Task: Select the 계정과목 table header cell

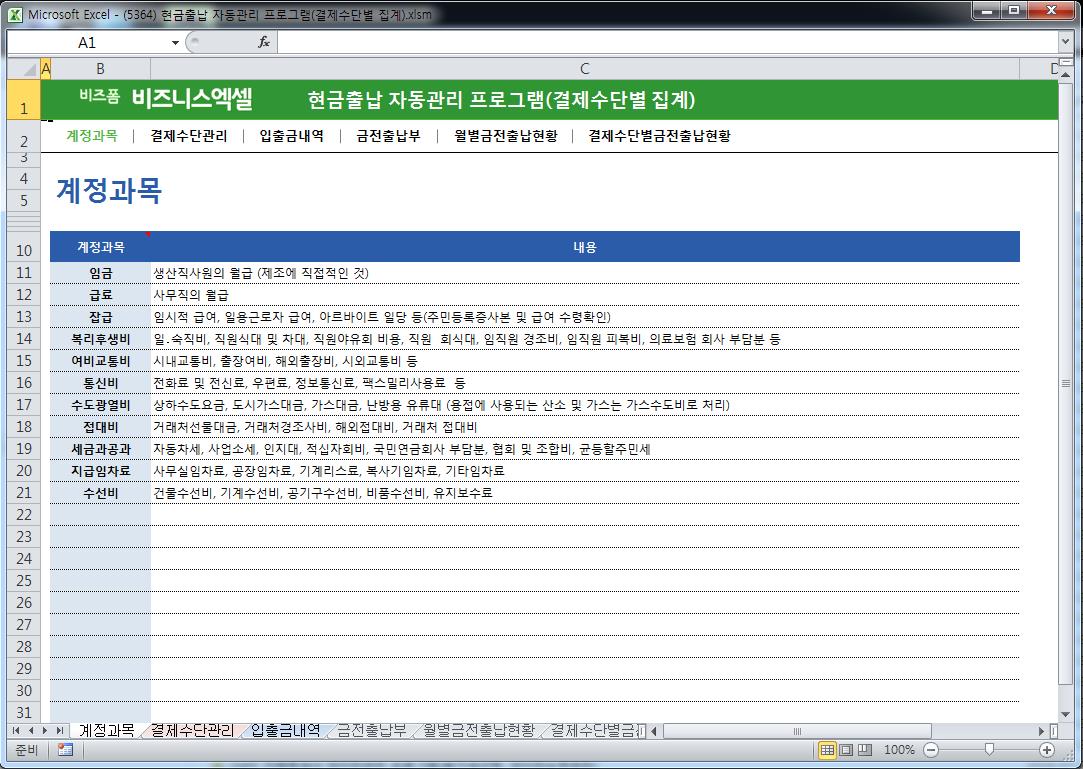Action: coord(101,247)
